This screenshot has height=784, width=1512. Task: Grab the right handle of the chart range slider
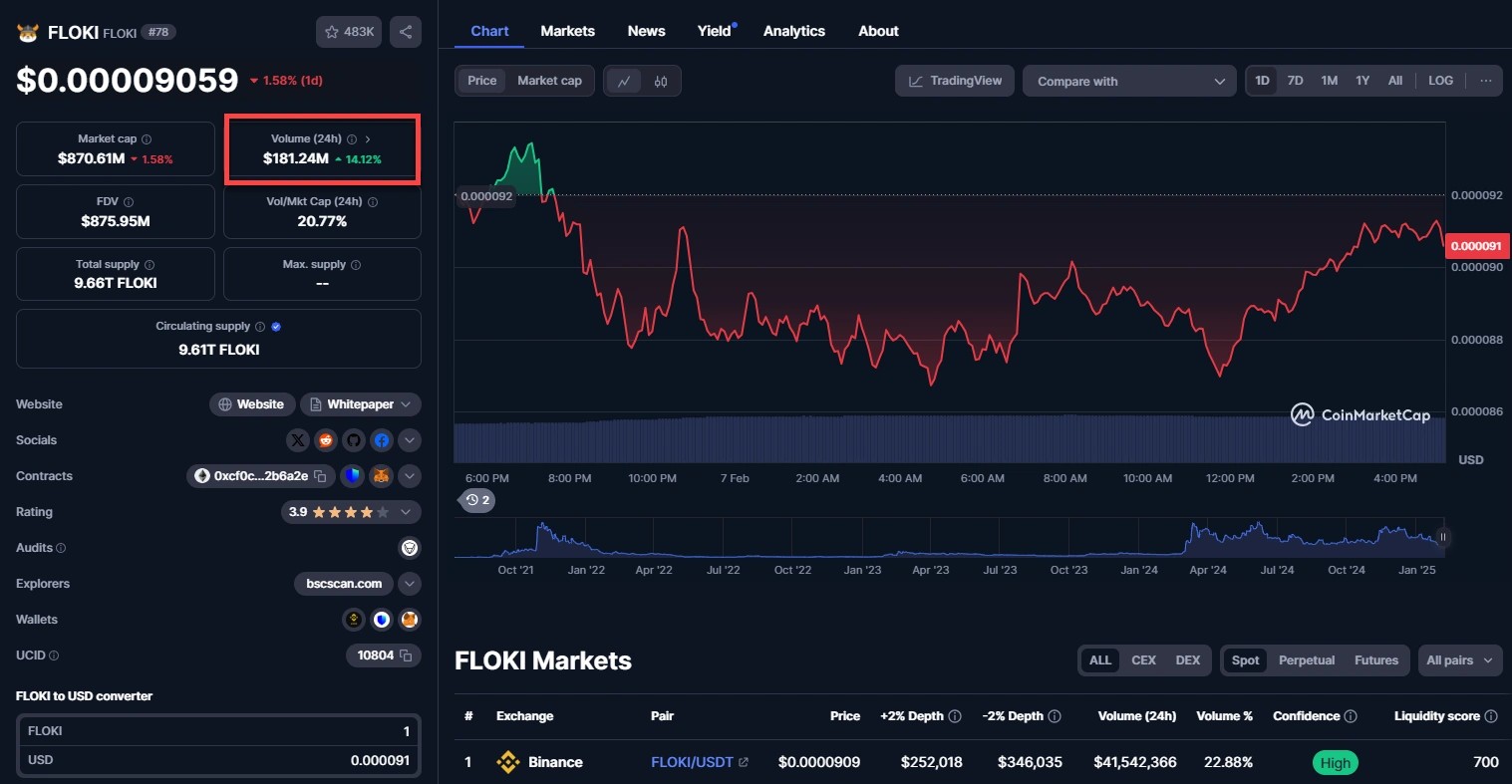coord(1442,537)
